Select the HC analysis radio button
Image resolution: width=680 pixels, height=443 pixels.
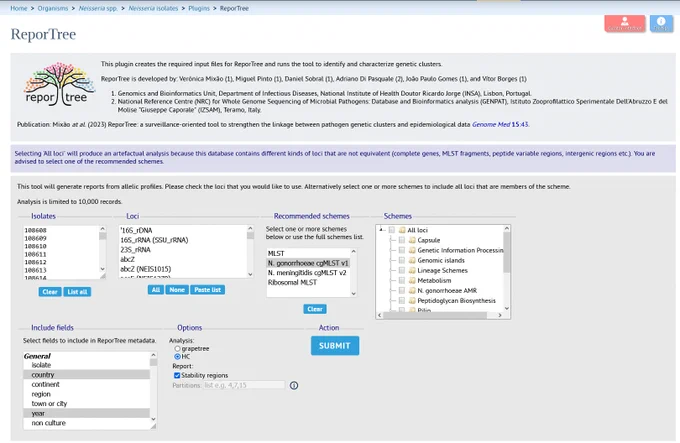(177, 356)
